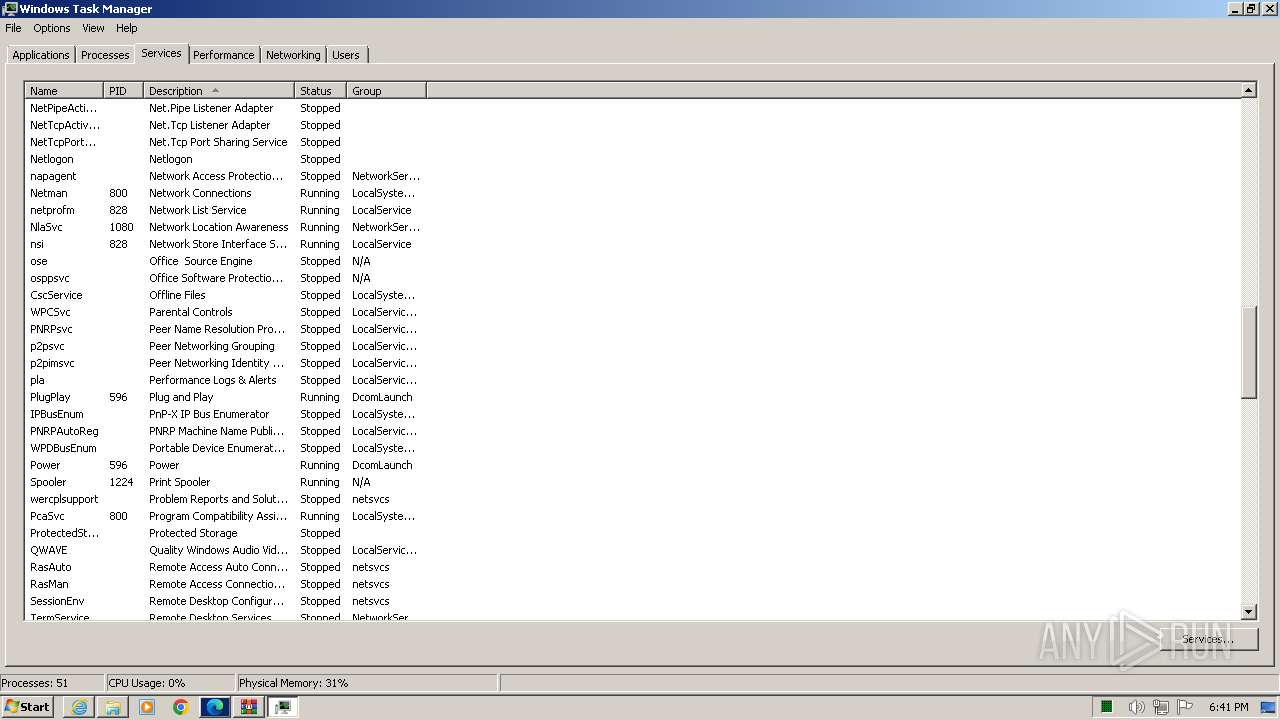Switch to the Networking tab
1280x720 pixels.
pos(293,55)
